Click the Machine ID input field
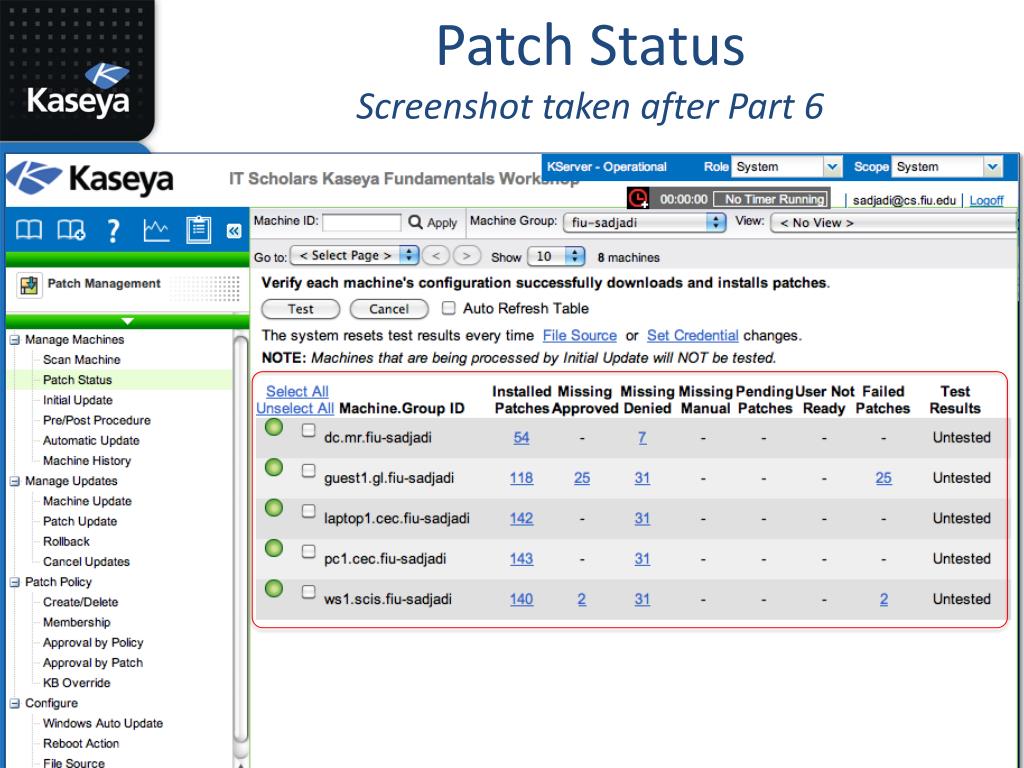Viewport: 1024px width, 768px height. coord(362,223)
